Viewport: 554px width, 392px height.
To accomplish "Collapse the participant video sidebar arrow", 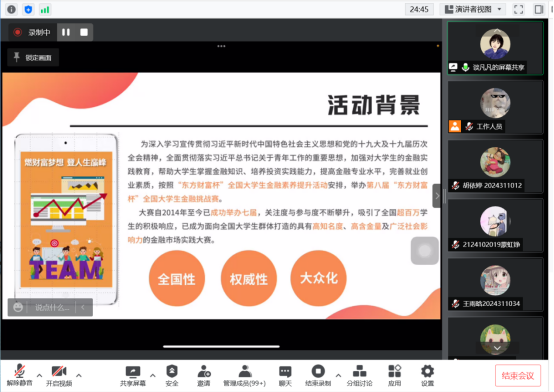I will (x=437, y=196).
